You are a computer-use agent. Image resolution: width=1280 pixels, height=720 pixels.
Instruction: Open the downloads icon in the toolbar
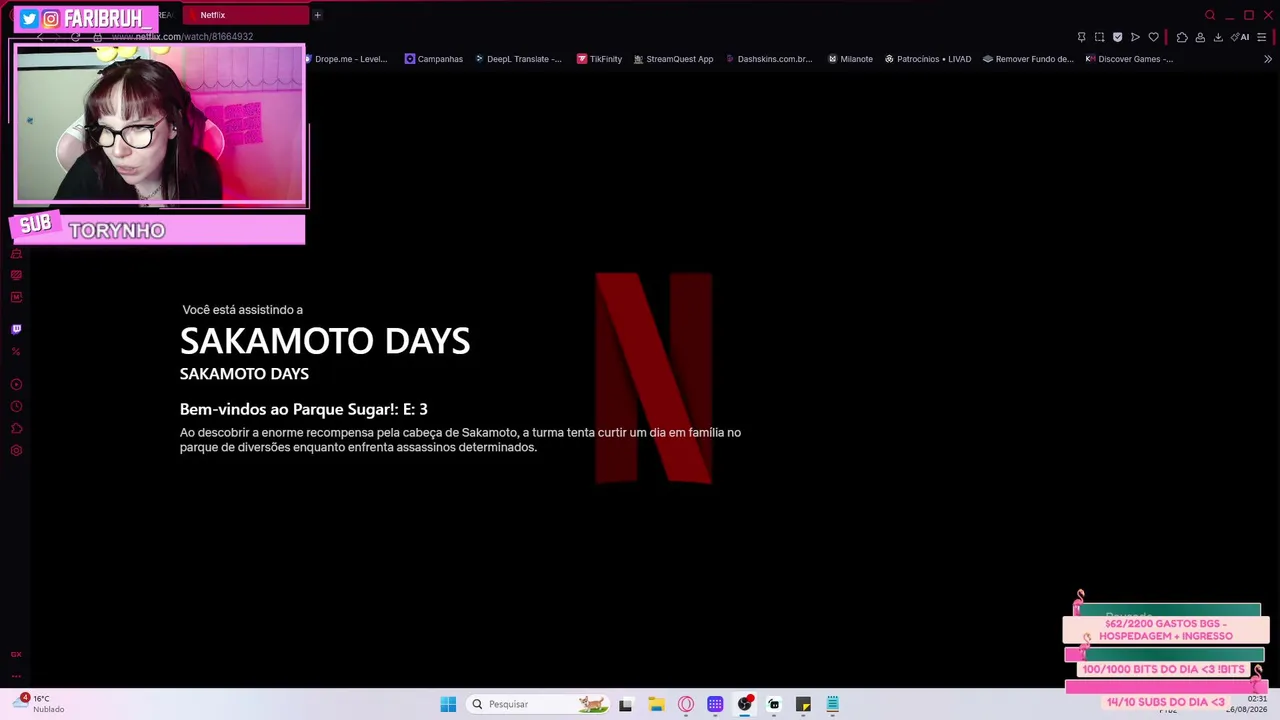(x=1218, y=37)
